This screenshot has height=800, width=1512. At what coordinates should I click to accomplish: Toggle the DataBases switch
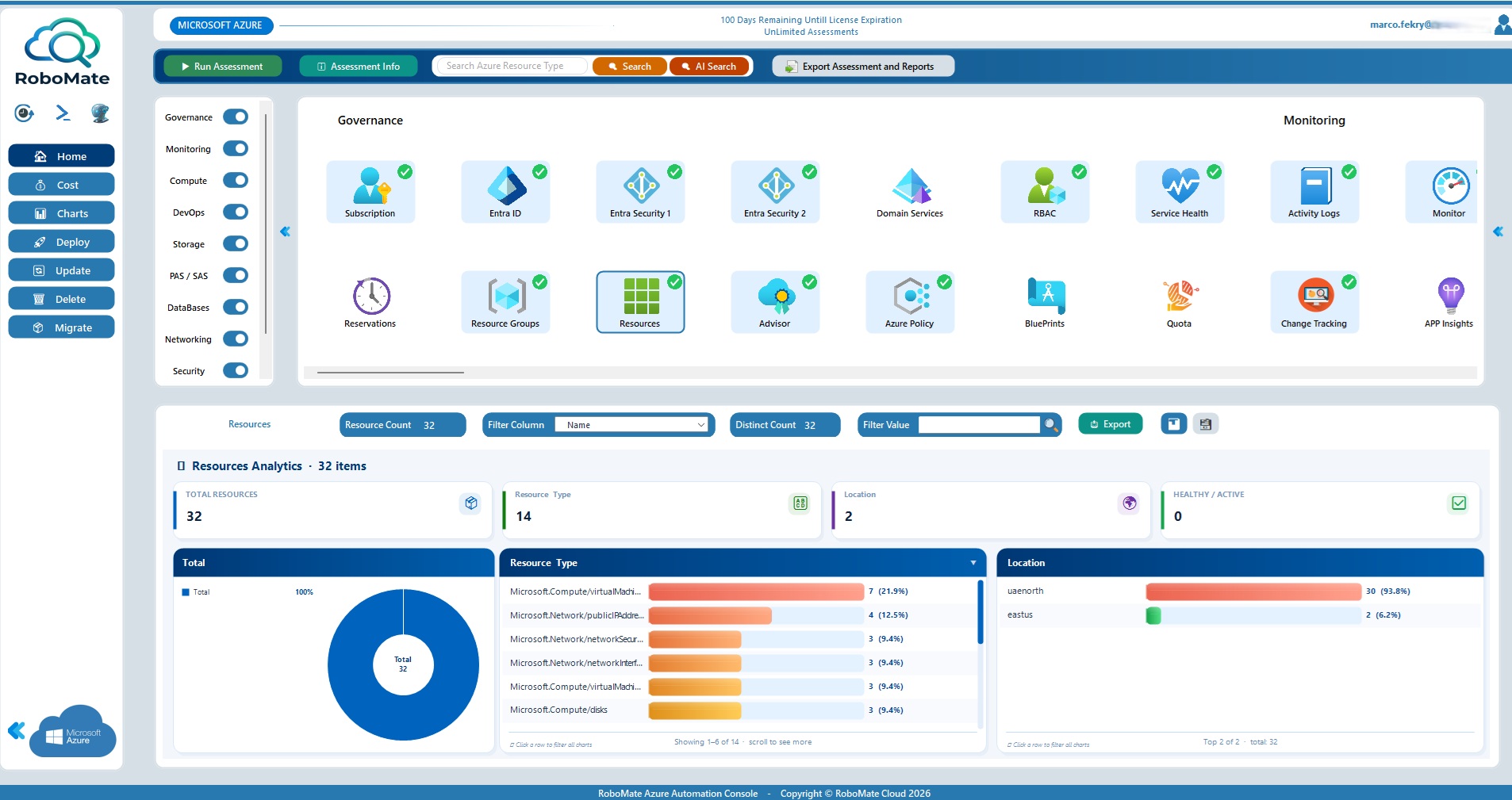tap(236, 308)
